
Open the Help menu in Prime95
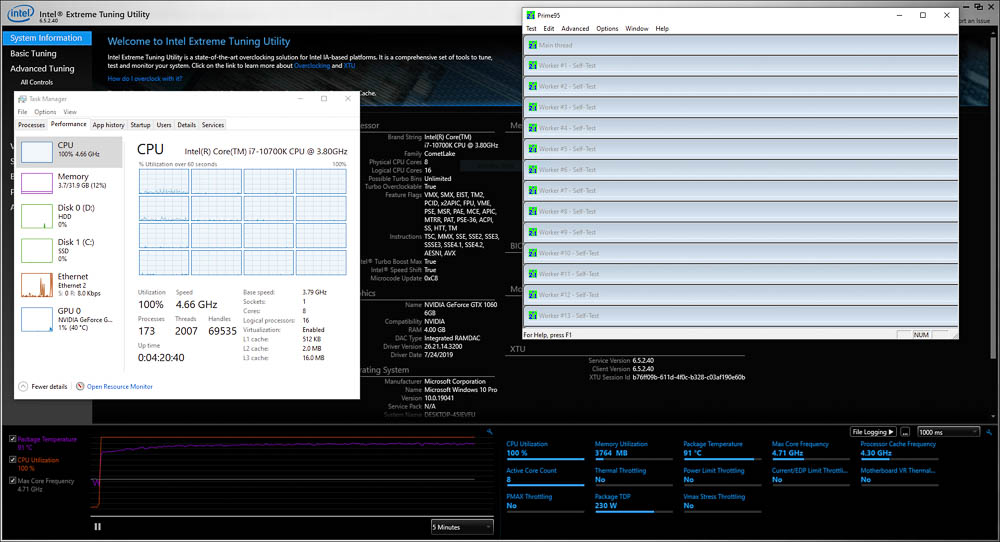(x=662, y=29)
